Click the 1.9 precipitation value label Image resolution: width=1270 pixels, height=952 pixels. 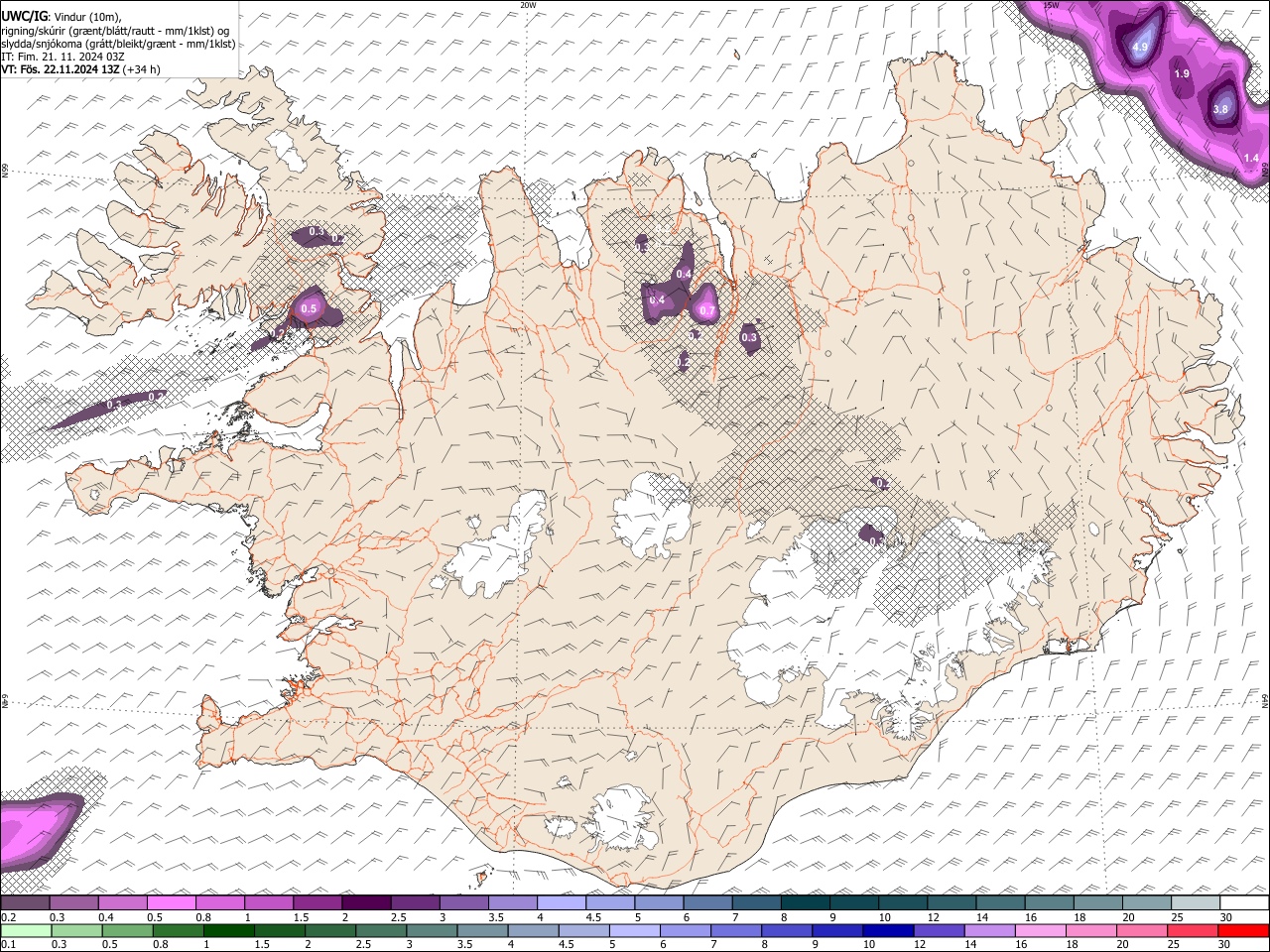[x=1182, y=74]
